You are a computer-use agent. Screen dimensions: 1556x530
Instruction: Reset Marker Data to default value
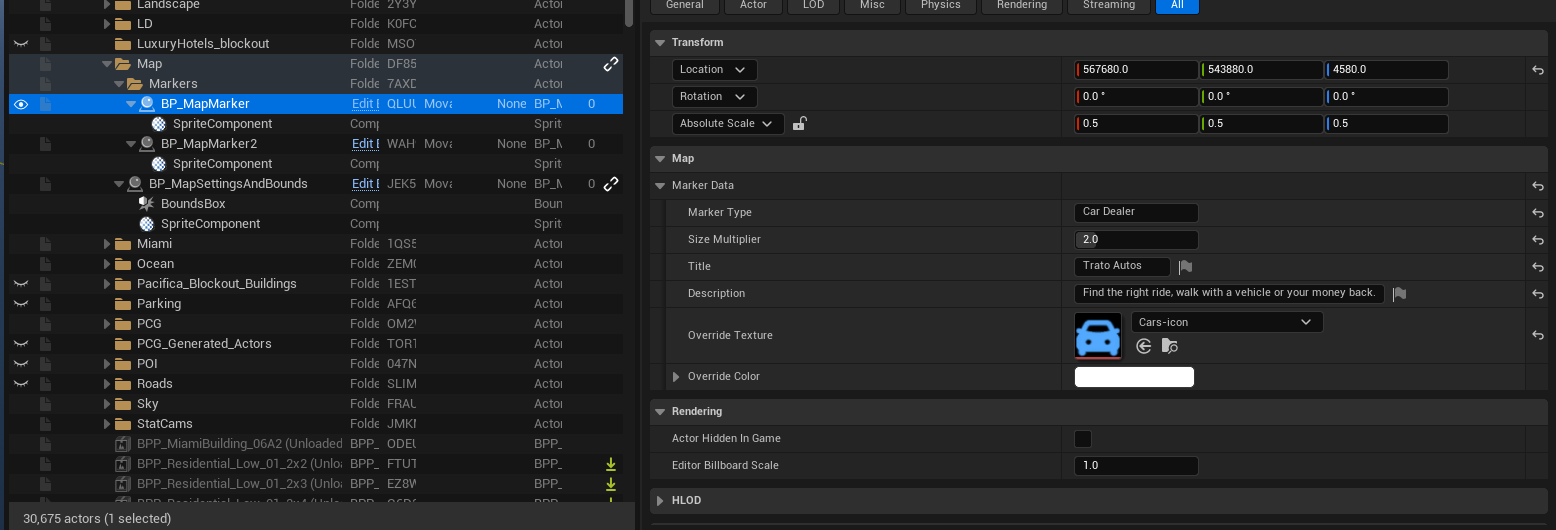(1538, 186)
